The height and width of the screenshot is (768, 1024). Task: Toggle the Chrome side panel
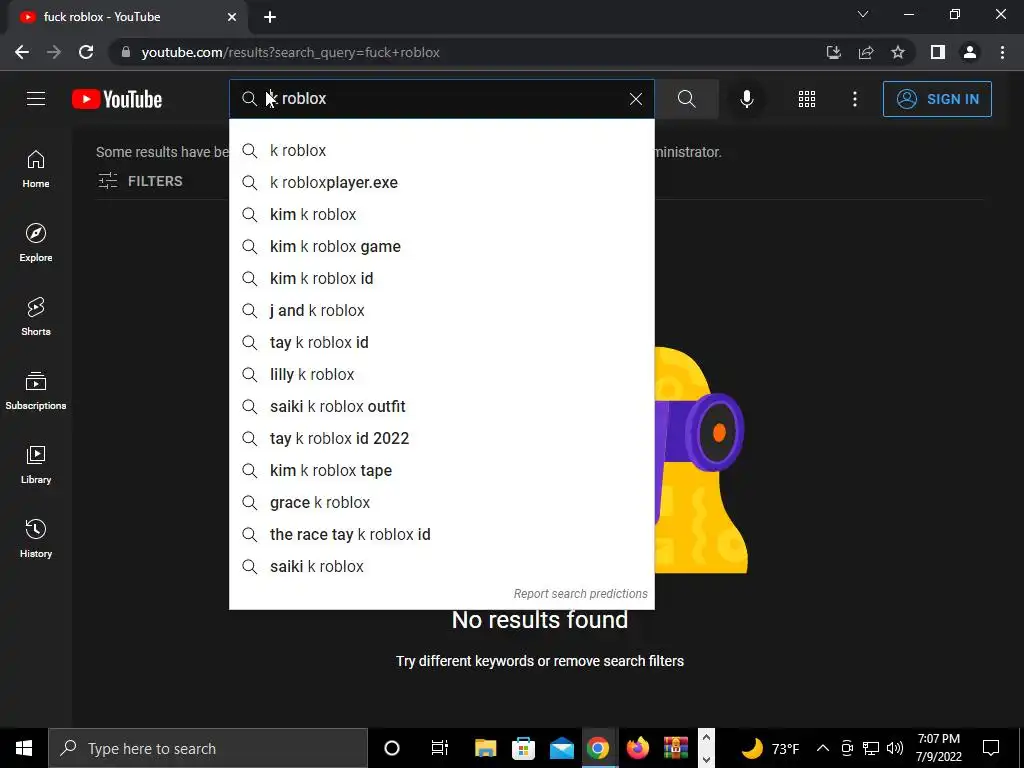tap(938, 52)
